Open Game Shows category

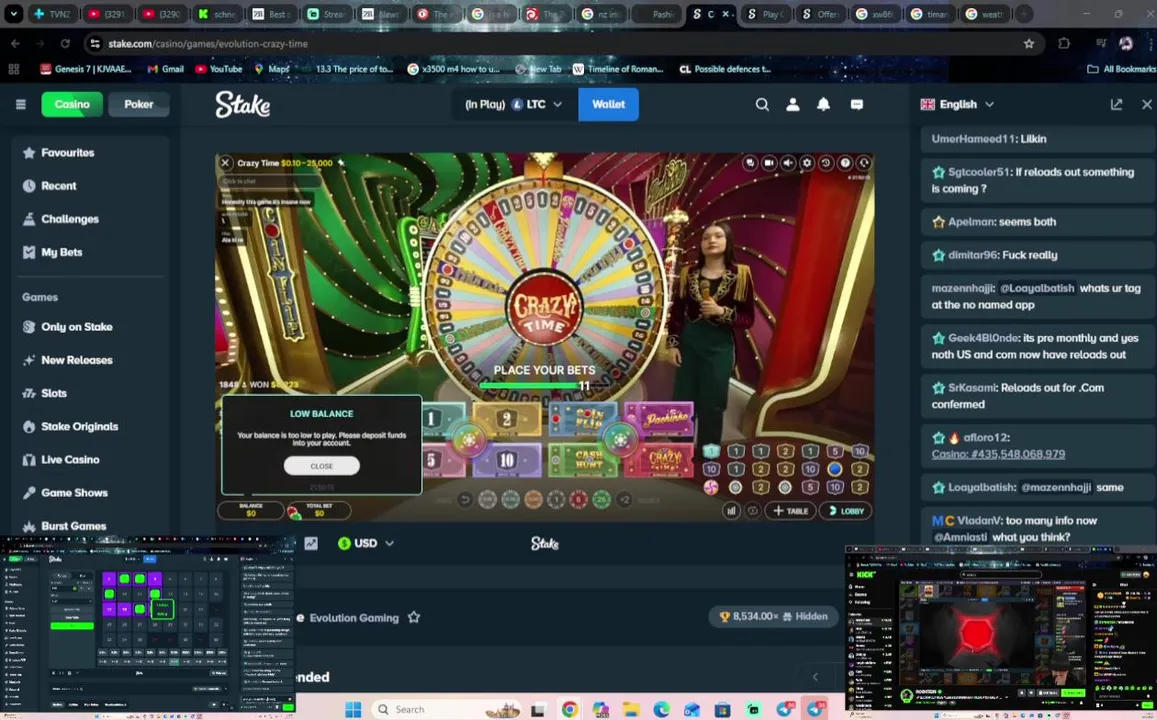click(65, 493)
